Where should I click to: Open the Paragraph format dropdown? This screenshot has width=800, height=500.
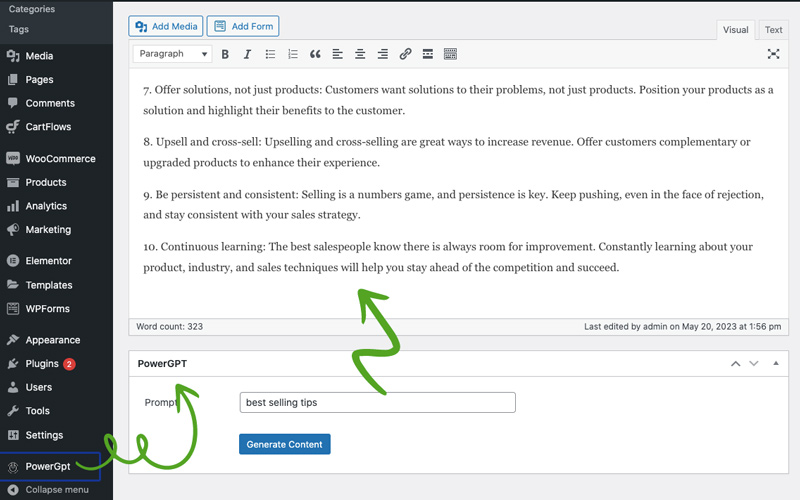point(174,54)
